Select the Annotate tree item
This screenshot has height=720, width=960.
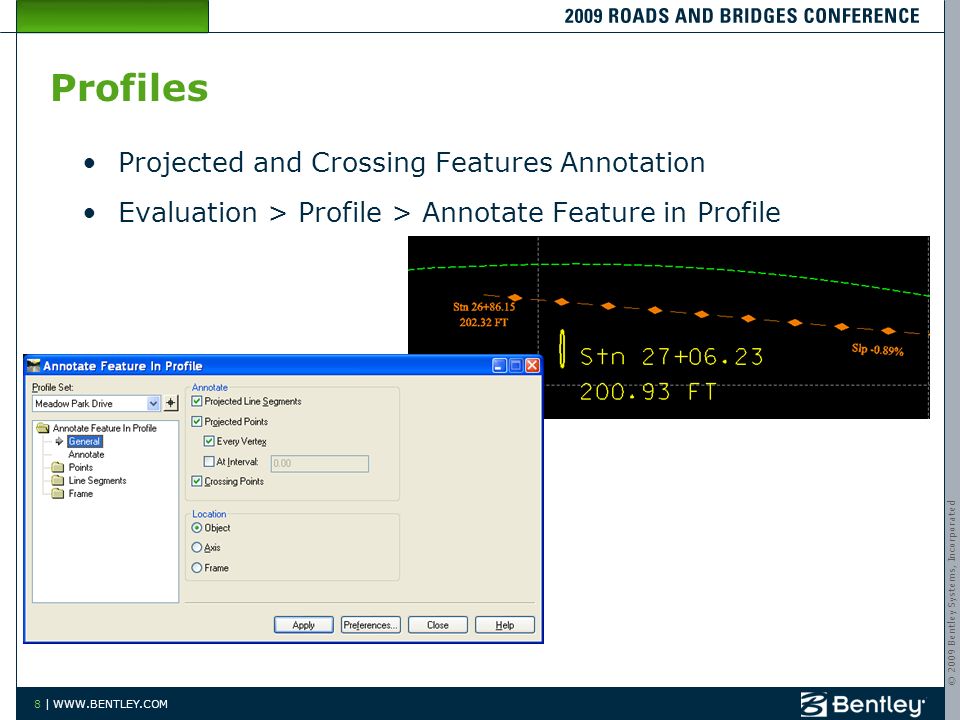86,454
